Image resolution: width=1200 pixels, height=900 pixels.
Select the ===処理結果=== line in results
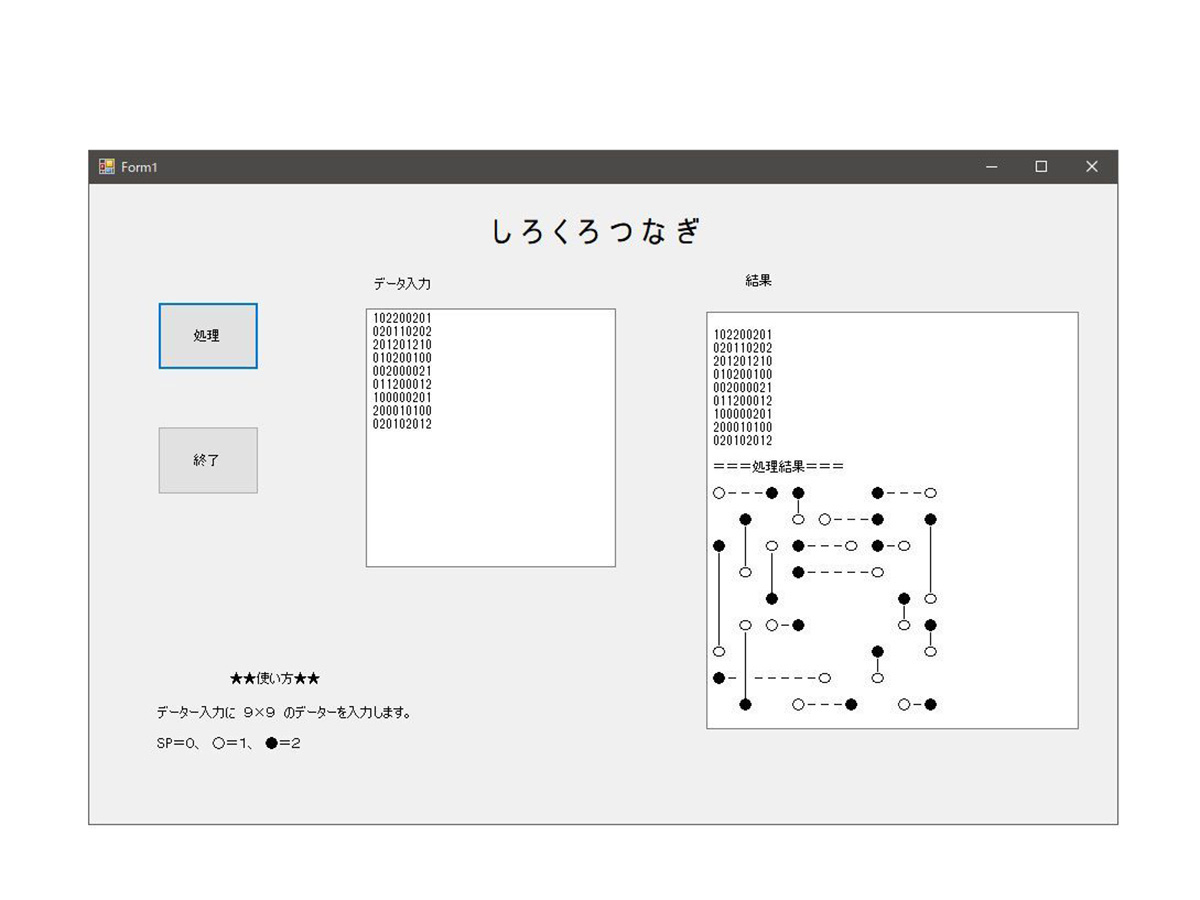coord(778,466)
